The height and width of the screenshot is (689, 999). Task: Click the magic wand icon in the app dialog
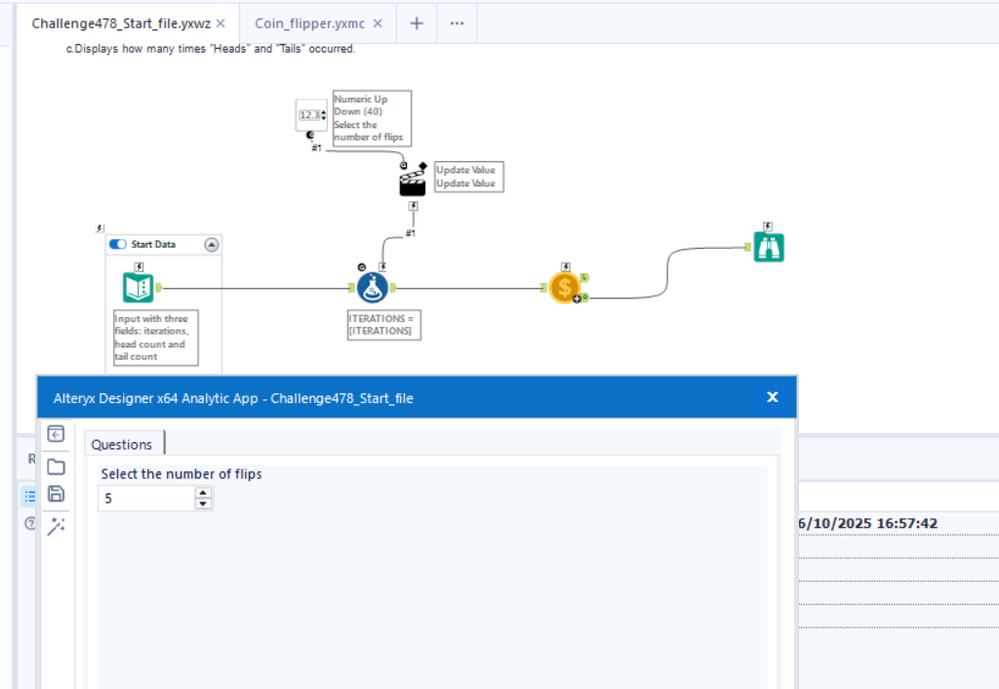click(x=56, y=526)
